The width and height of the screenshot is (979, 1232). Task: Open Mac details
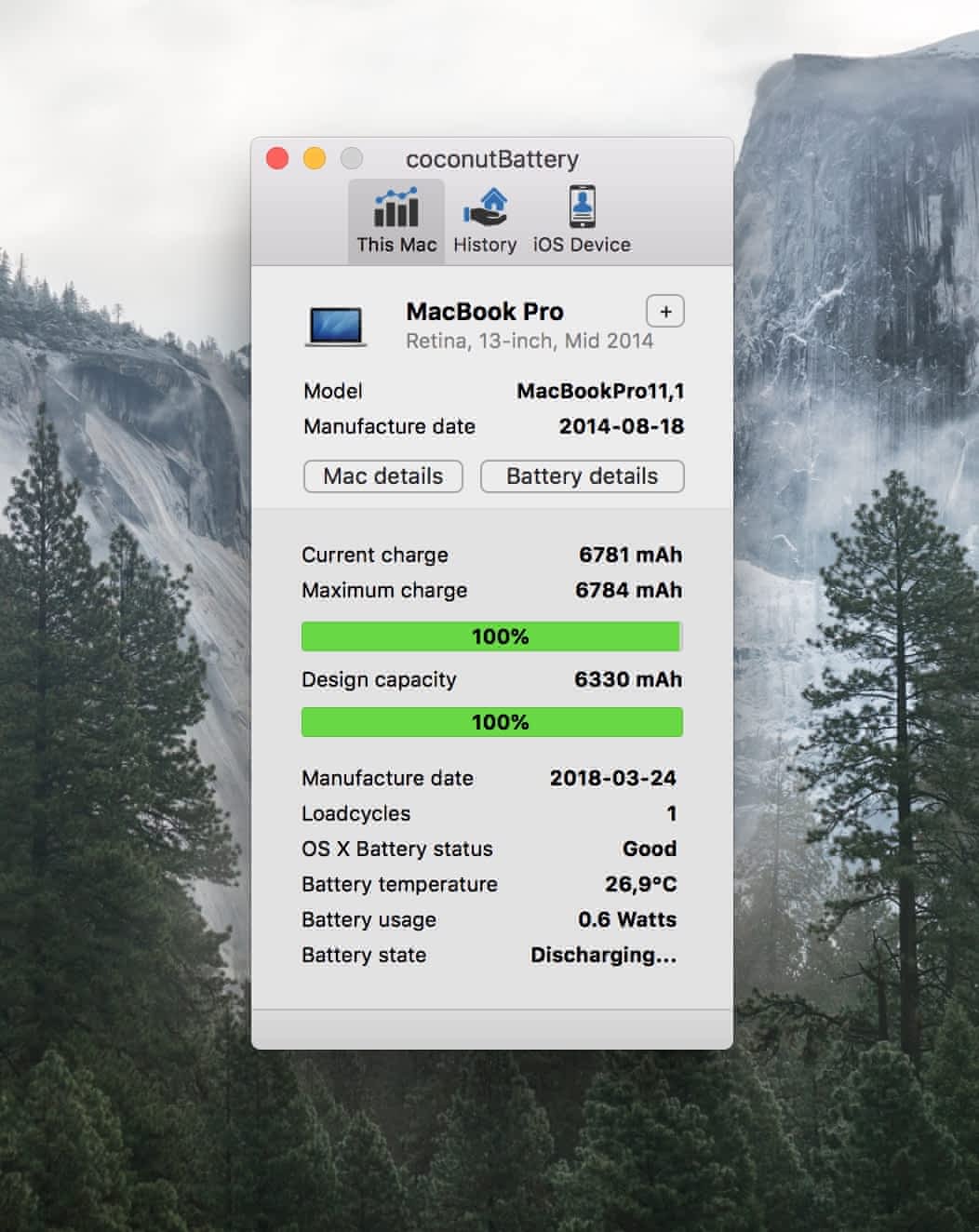(x=383, y=476)
